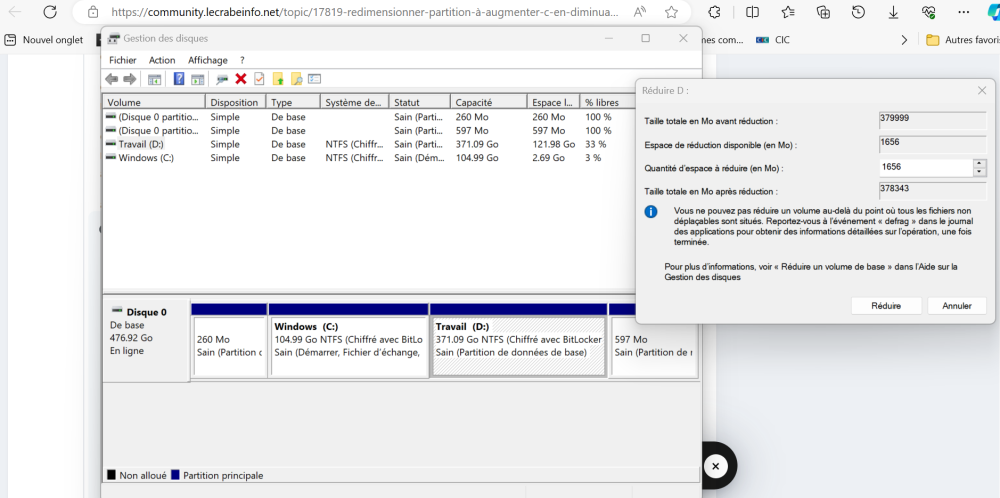Open the Affichage menu

tap(208, 60)
